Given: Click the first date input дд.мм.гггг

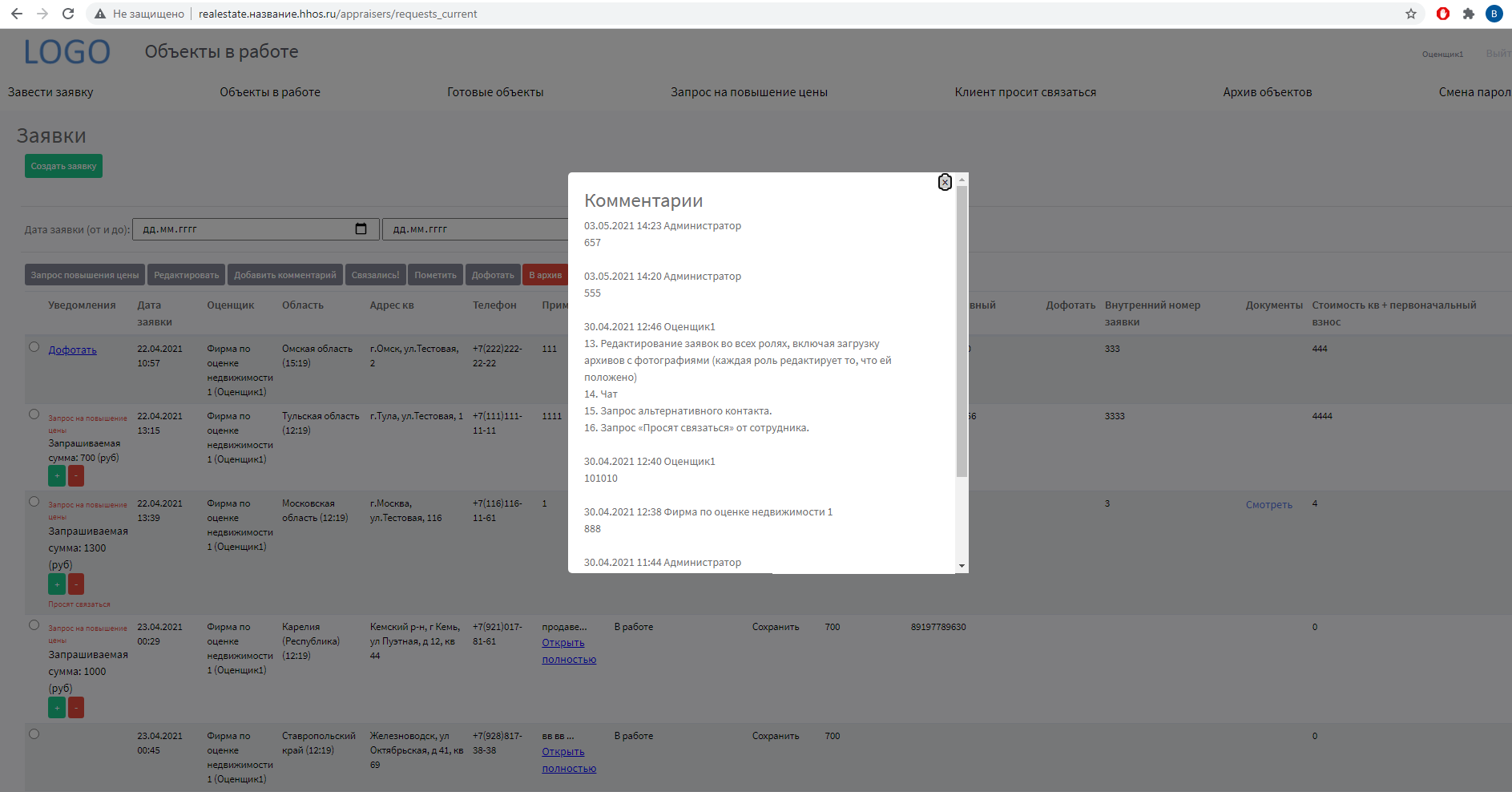Looking at the screenshot, I should (256, 229).
